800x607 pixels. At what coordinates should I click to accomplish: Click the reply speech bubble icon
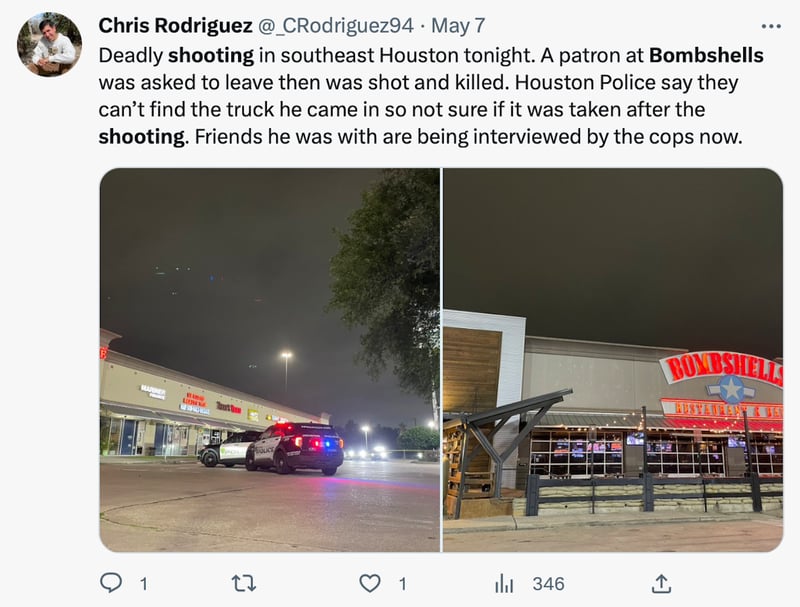[111, 583]
